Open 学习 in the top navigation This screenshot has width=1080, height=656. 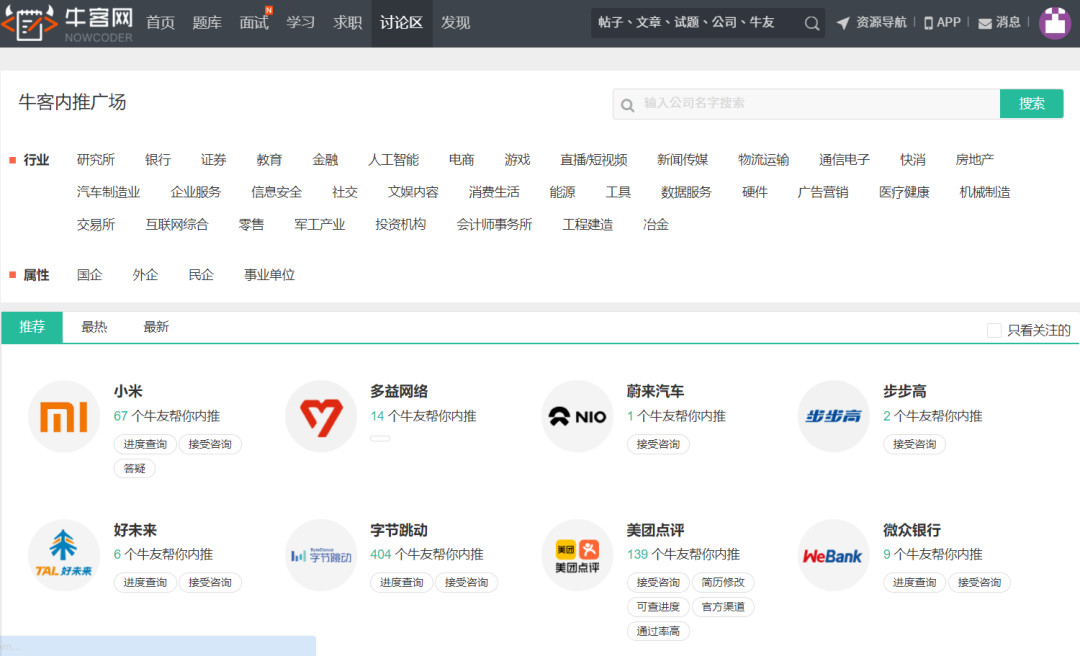[301, 23]
